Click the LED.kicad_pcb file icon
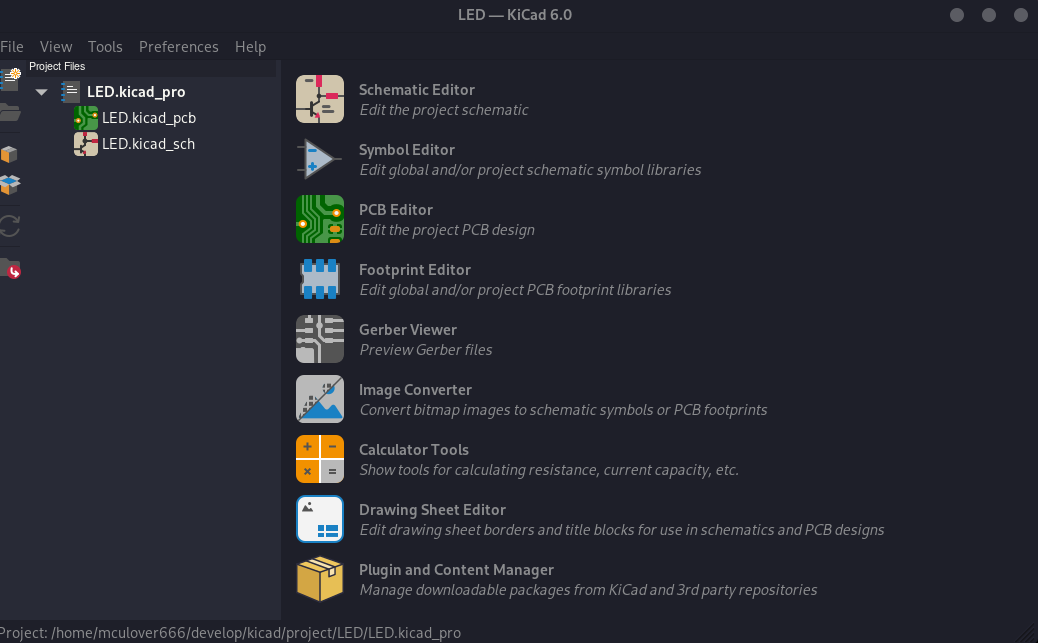The height and width of the screenshot is (643, 1038). (x=86, y=118)
